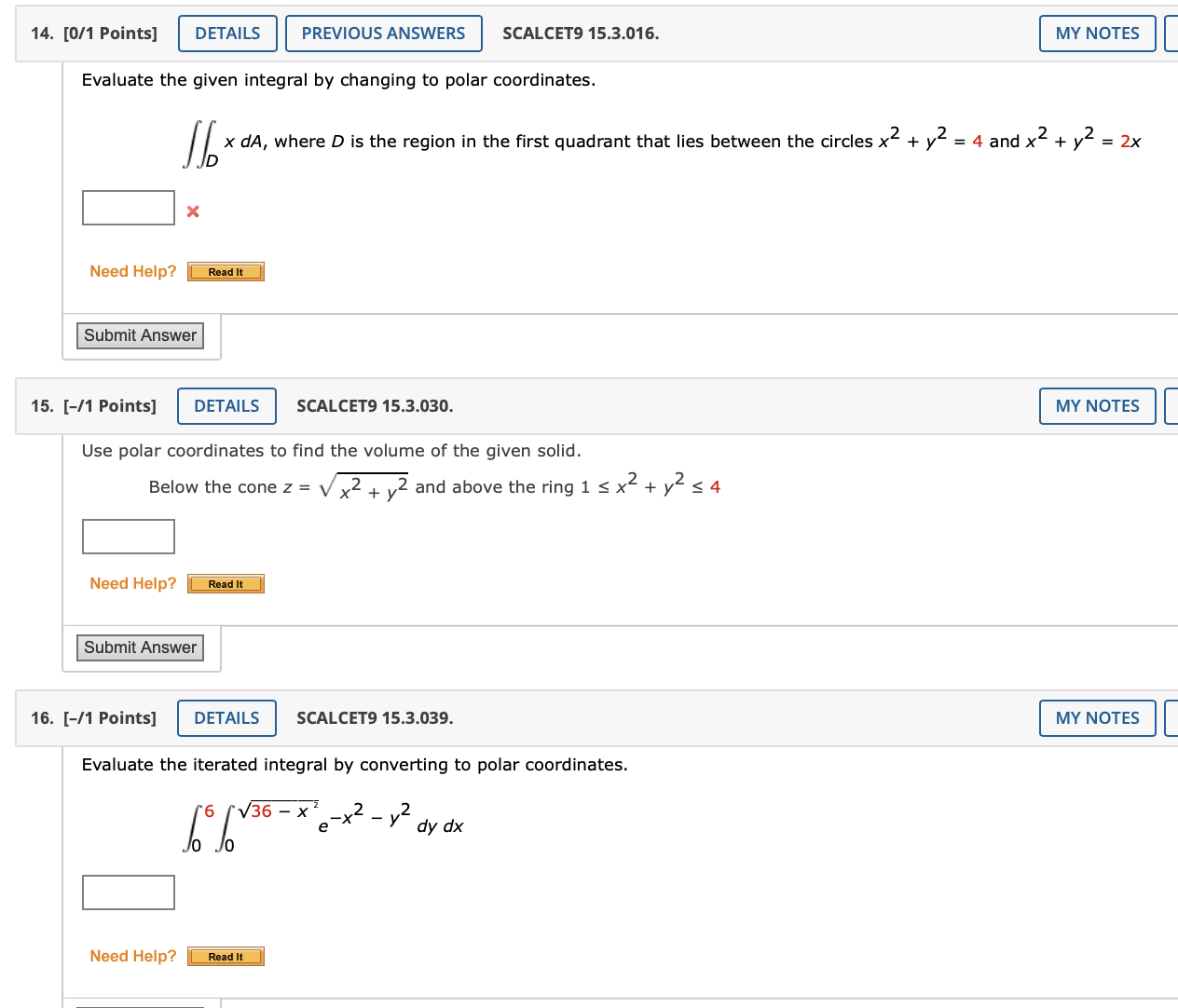This screenshot has width=1178, height=1008.
Task: Click partial button right of MY NOTES question 14
Action: pyautogui.click(x=1171, y=34)
